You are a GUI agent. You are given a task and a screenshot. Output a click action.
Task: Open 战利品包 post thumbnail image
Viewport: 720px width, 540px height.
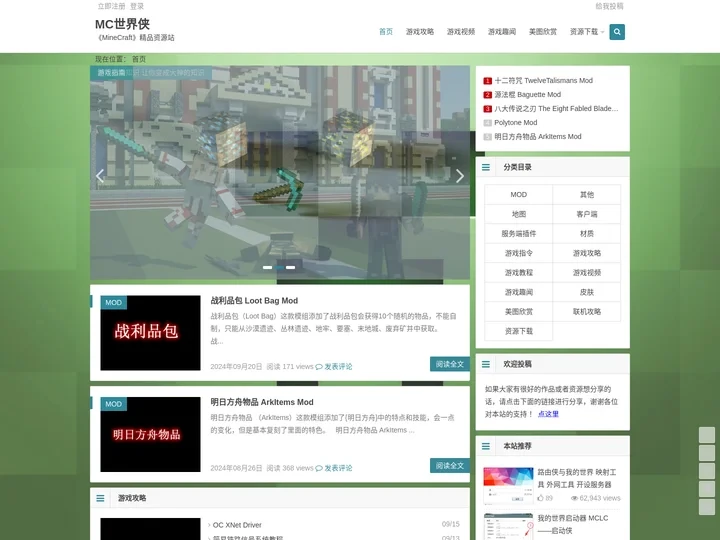pyautogui.click(x=151, y=333)
